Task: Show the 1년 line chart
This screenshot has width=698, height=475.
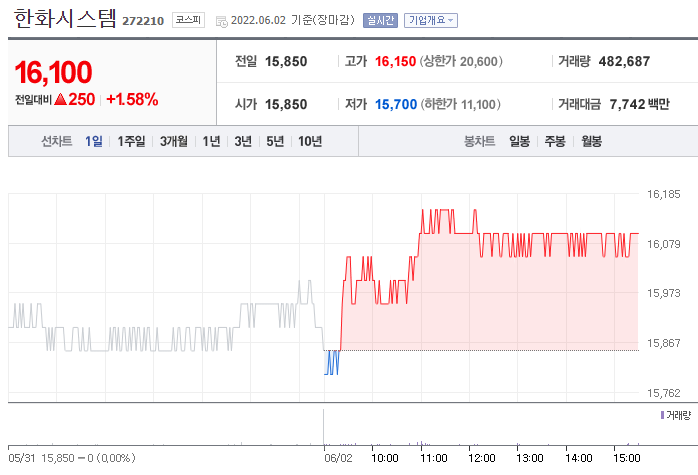Action: click(x=211, y=141)
